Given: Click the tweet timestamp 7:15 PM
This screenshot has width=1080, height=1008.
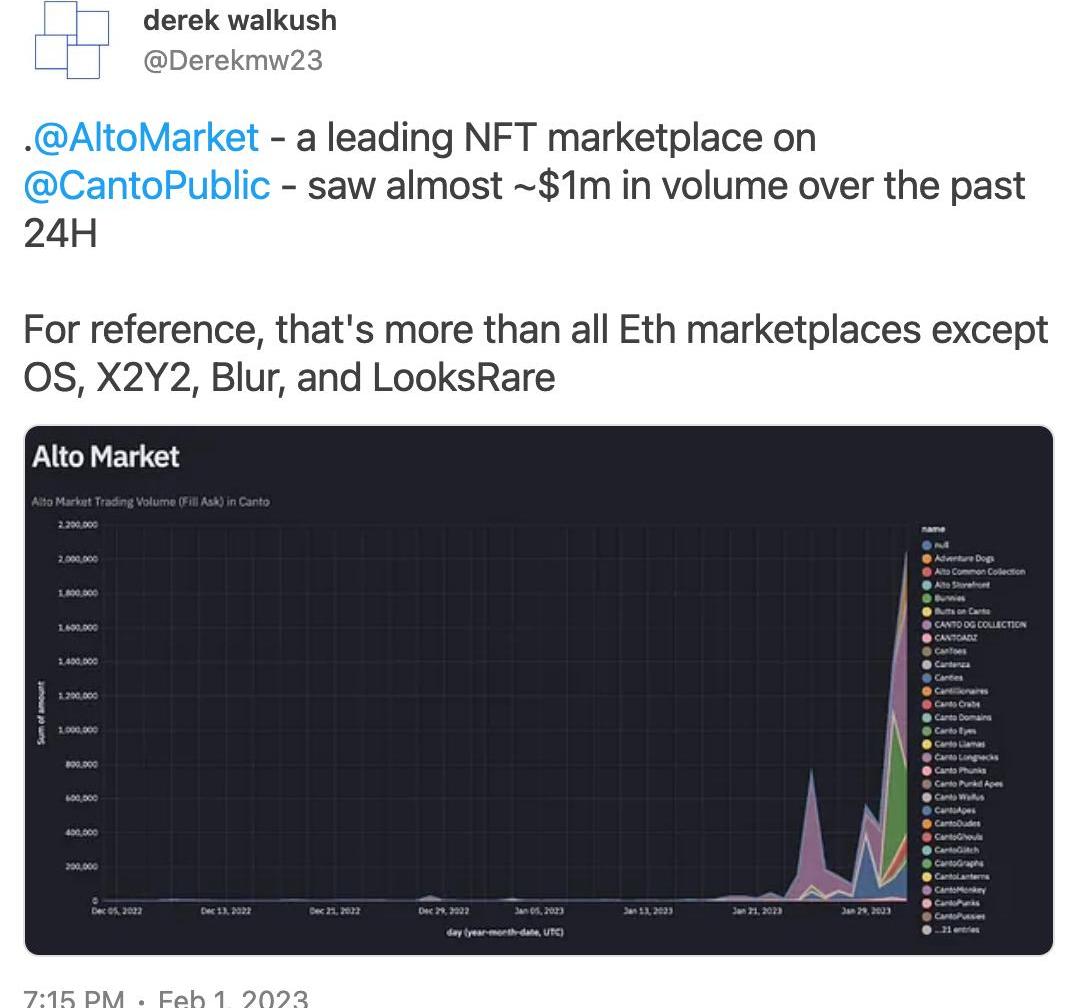Looking at the screenshot, I should point(72,998).
